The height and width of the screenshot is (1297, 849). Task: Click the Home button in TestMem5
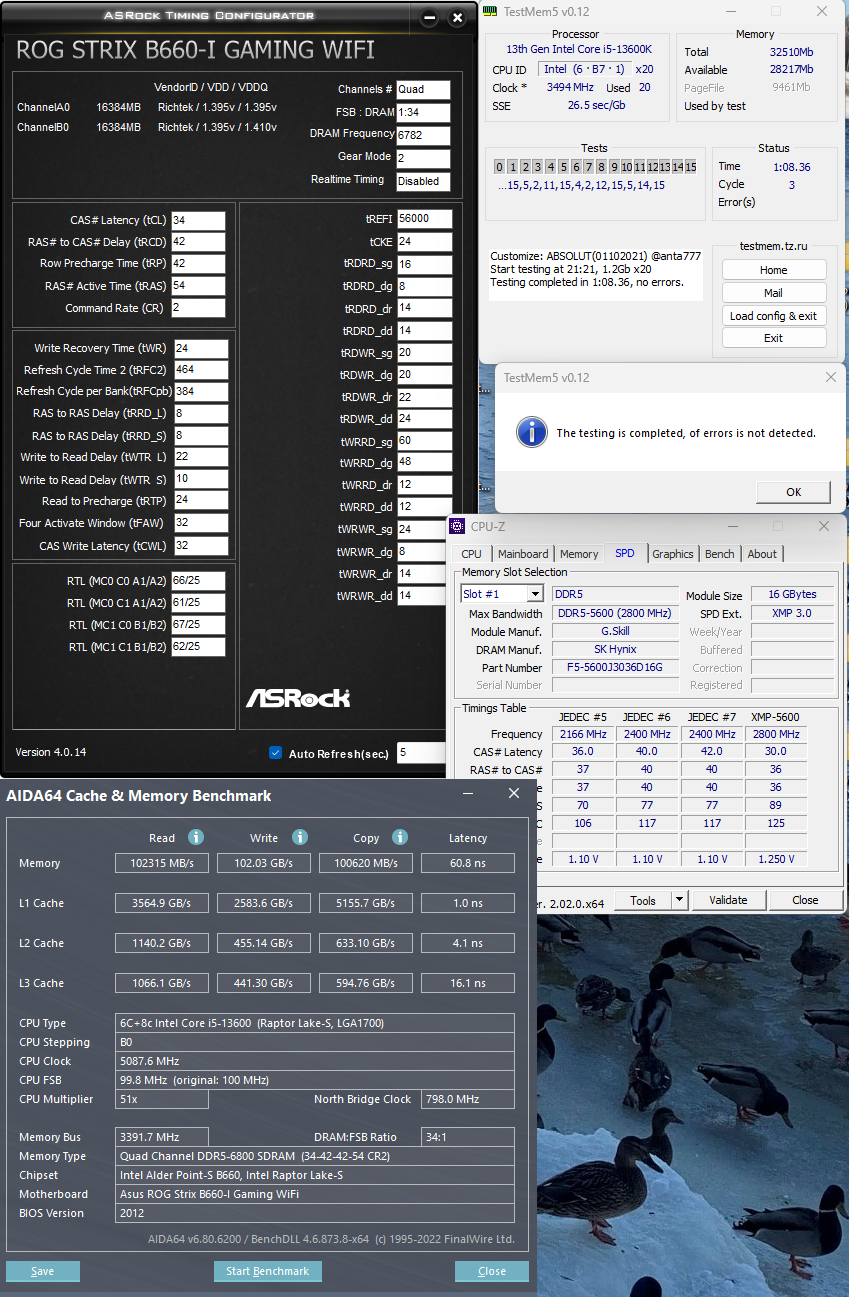tap(774, 270)
